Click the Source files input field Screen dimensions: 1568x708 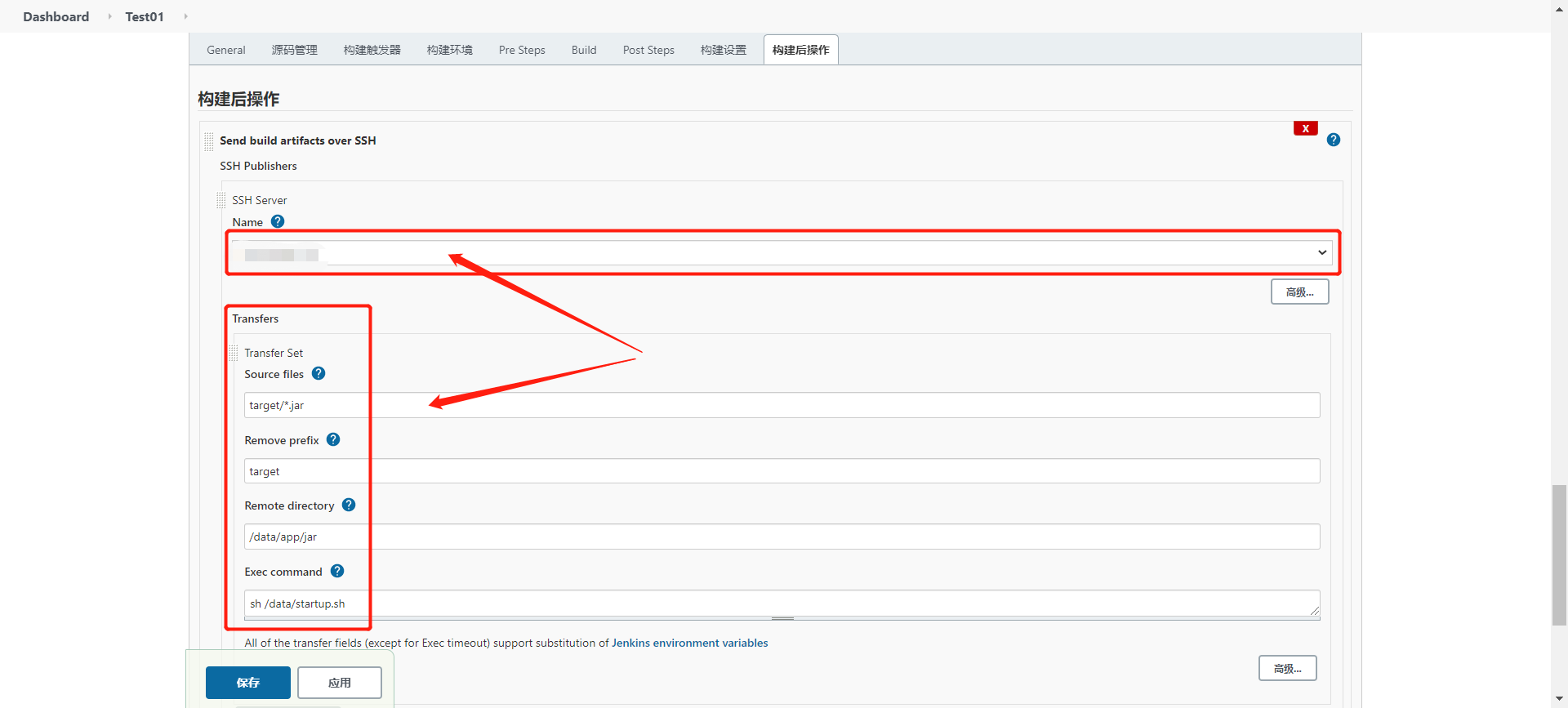tap(782, 405)
